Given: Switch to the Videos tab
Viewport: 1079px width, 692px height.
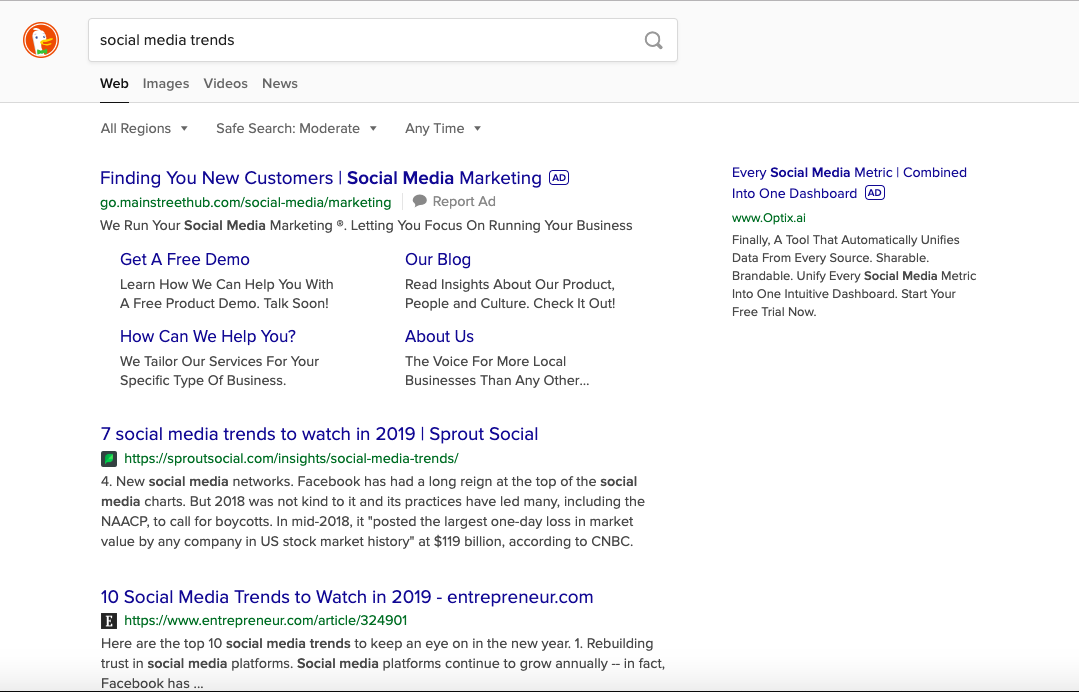Looking at the screenshot, I should (x=225, y=83).
